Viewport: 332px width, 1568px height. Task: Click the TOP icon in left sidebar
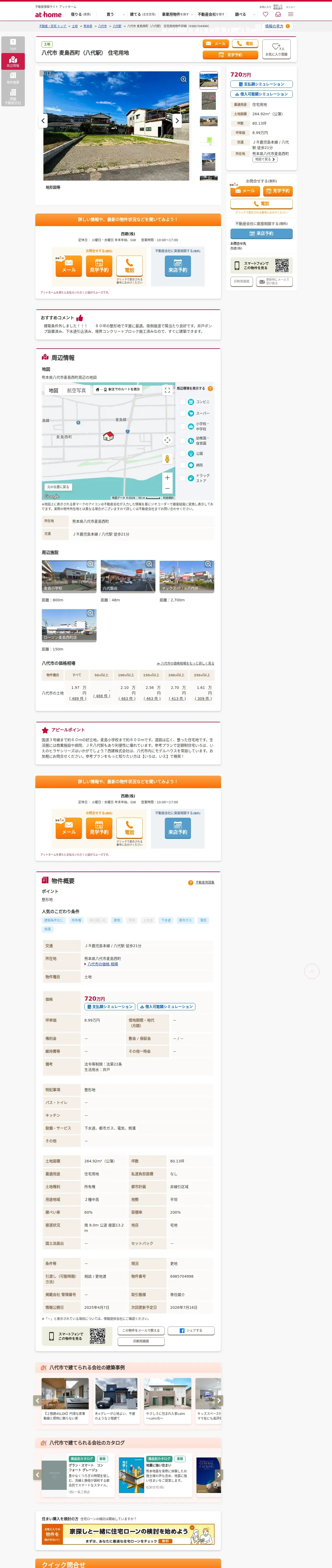point(13,44)
